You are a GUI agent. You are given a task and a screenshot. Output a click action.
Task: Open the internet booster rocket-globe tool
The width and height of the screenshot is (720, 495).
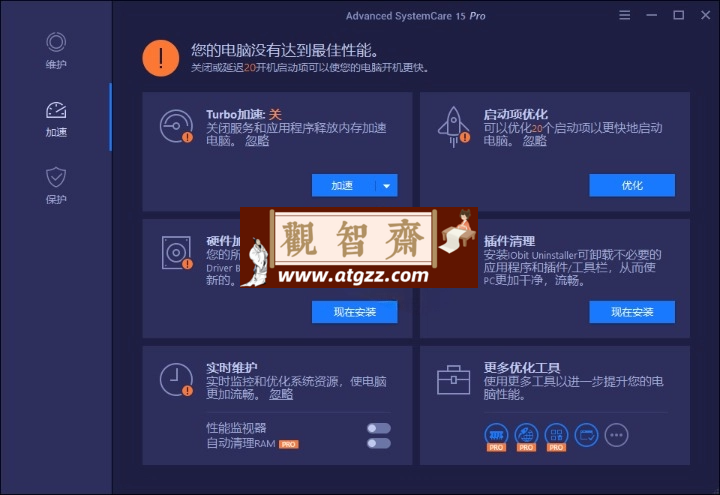click(x=526, y=437)
